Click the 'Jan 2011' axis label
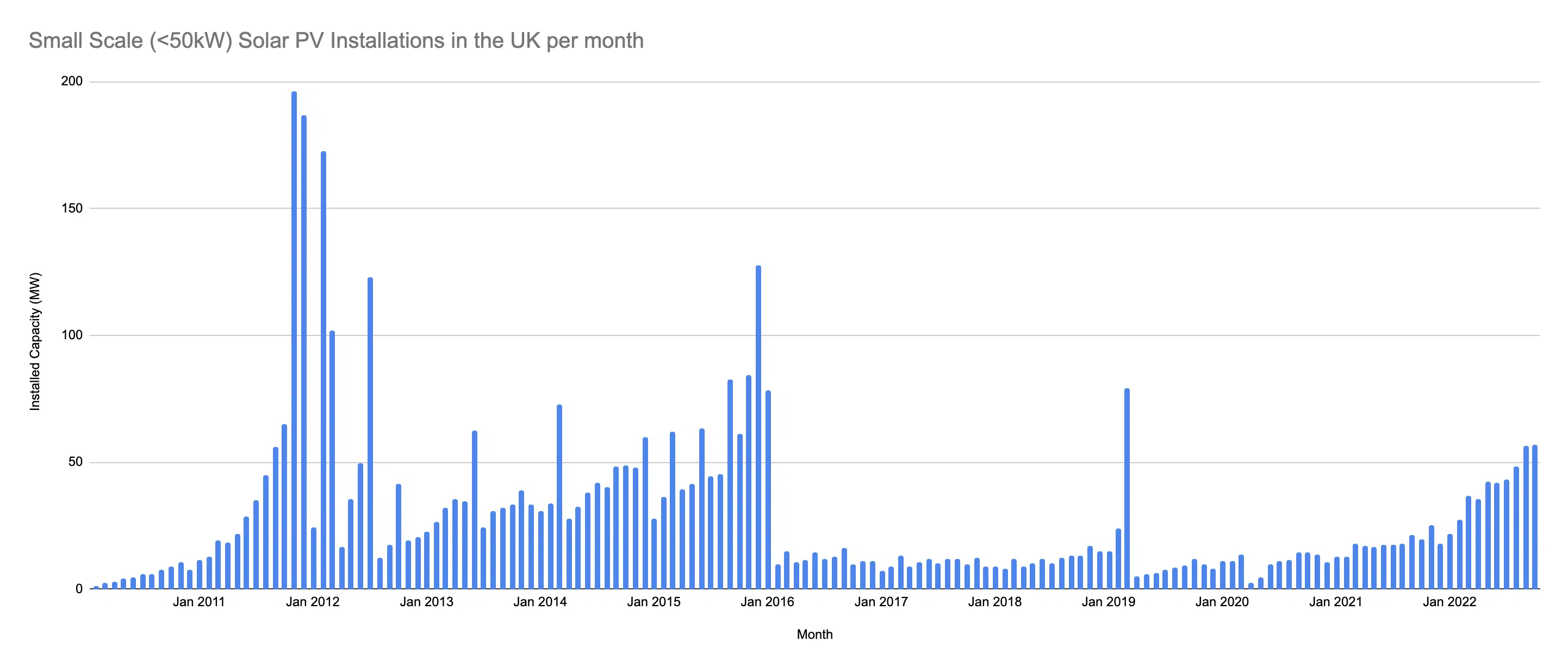This screenshot has height=672, width=1568. [199, 602]
